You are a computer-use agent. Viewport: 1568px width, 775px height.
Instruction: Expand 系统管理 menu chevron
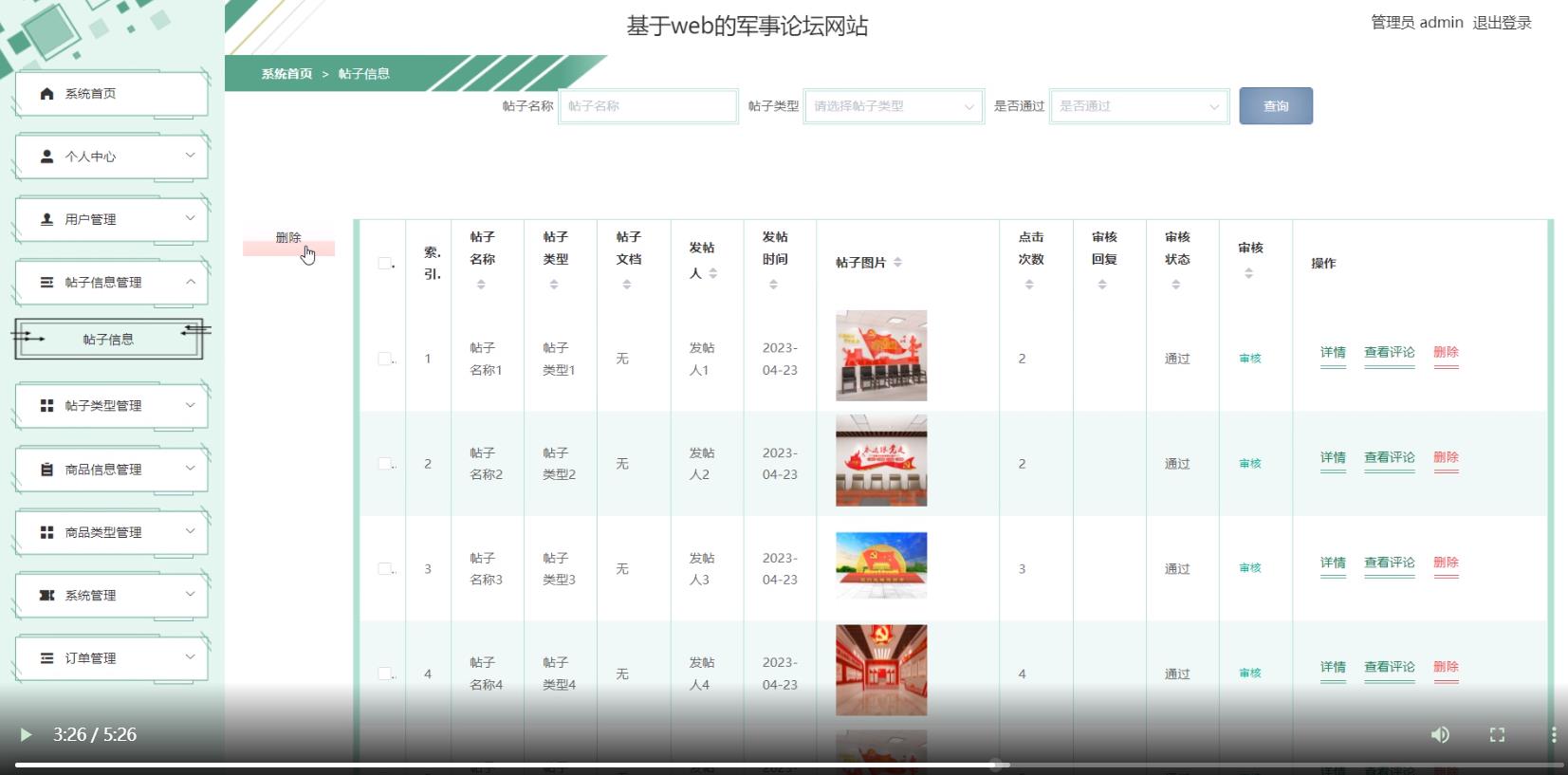(190, 594)
